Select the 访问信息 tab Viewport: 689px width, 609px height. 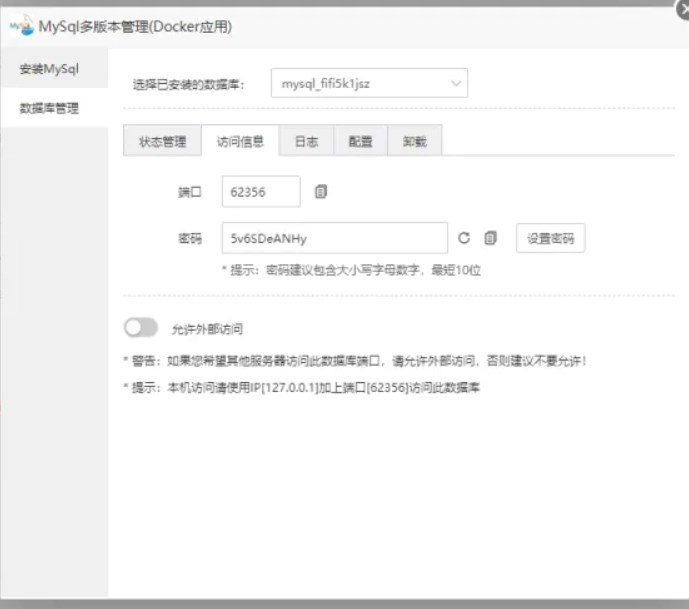point(240,142)
